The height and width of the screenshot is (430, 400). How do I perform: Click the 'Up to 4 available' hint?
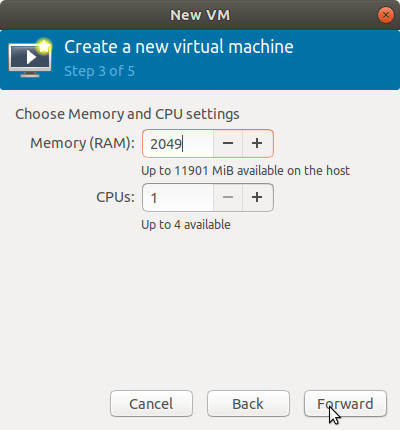pos(186,225)
